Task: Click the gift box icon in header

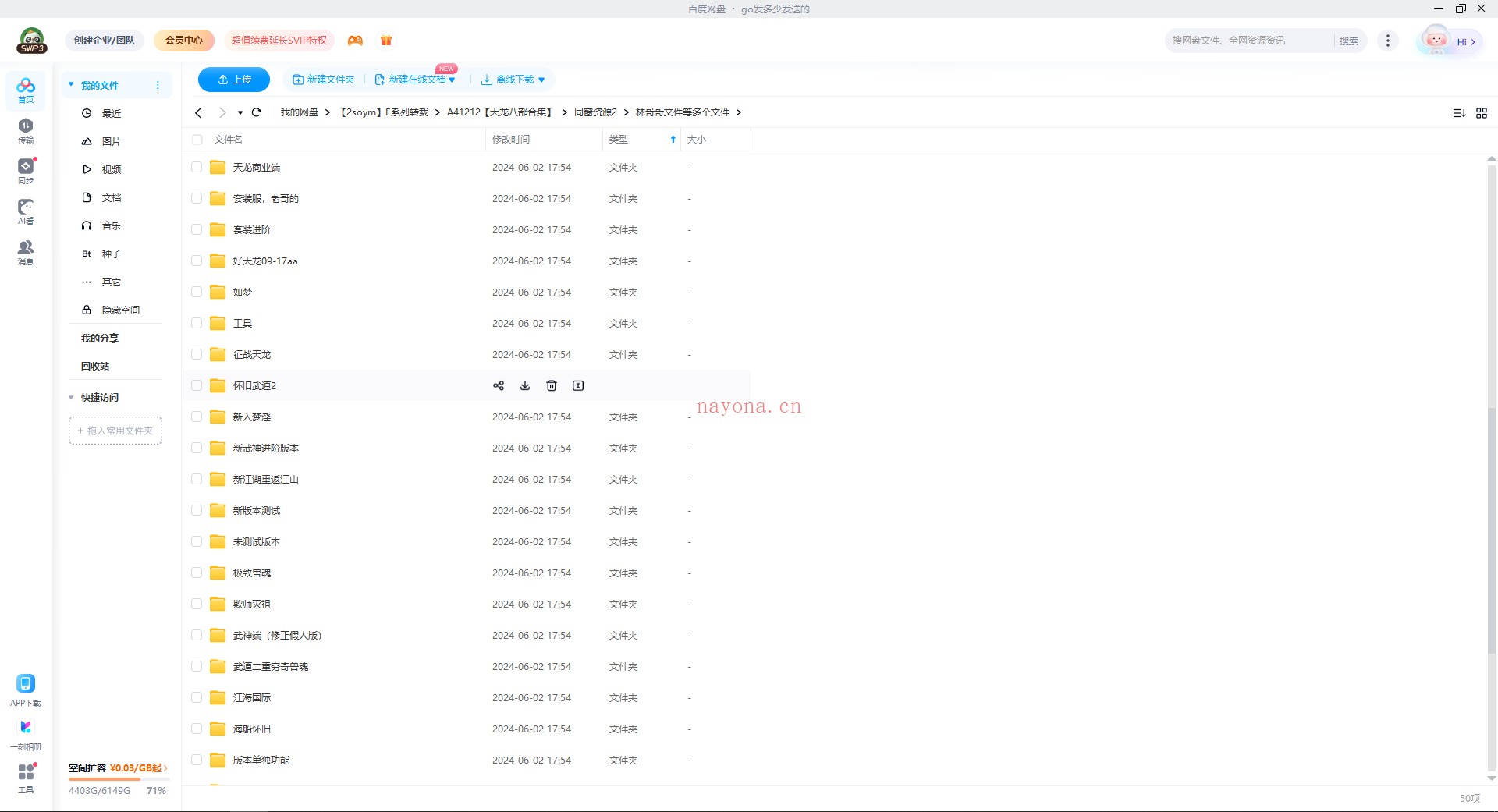Action: [x=386, y=41]
